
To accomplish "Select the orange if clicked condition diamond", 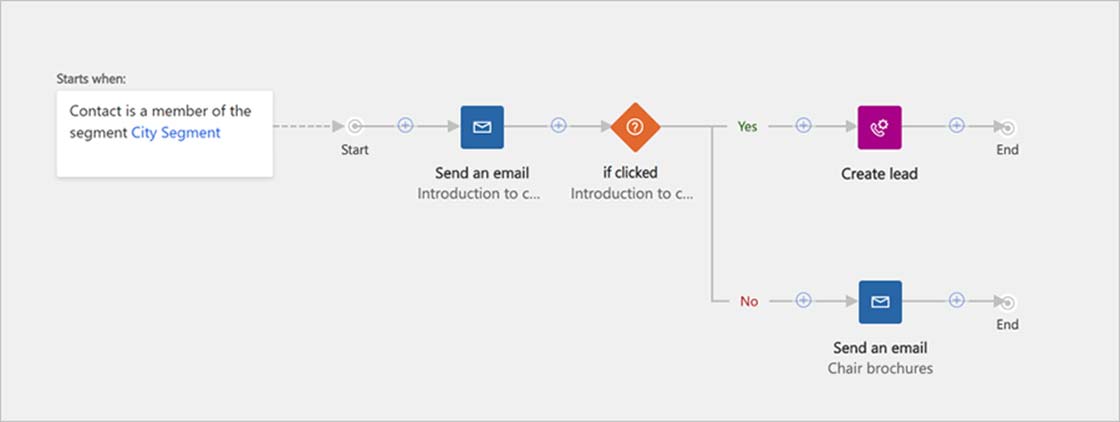I will point(635,127).
